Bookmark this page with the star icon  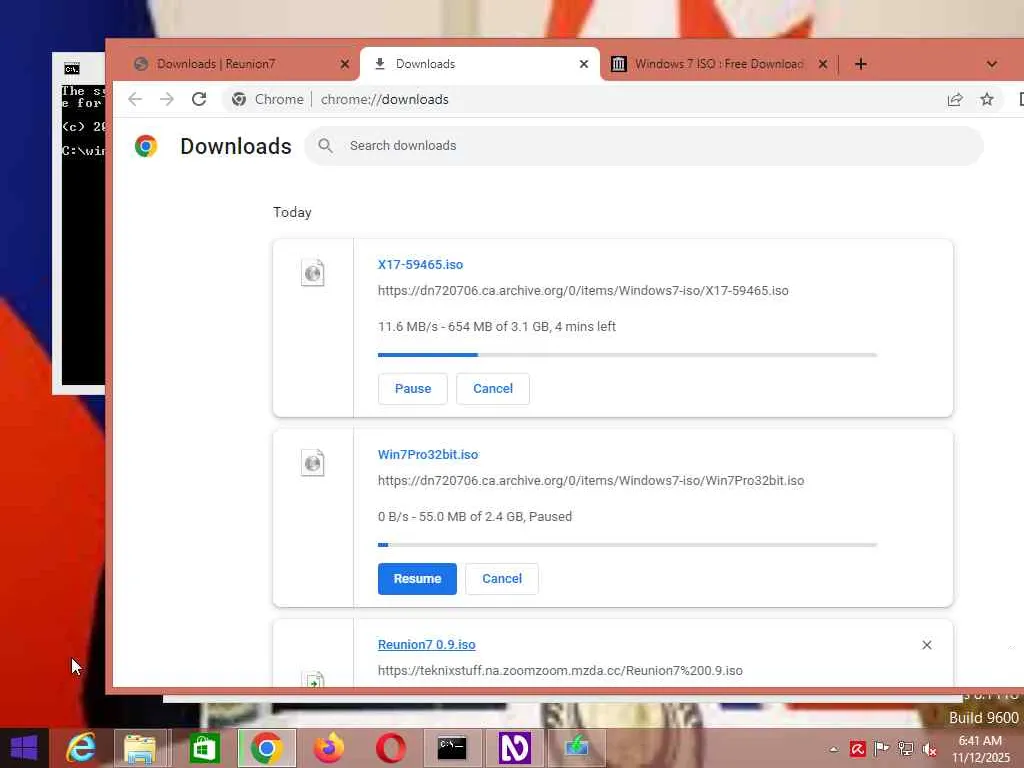tap(987, 99)
